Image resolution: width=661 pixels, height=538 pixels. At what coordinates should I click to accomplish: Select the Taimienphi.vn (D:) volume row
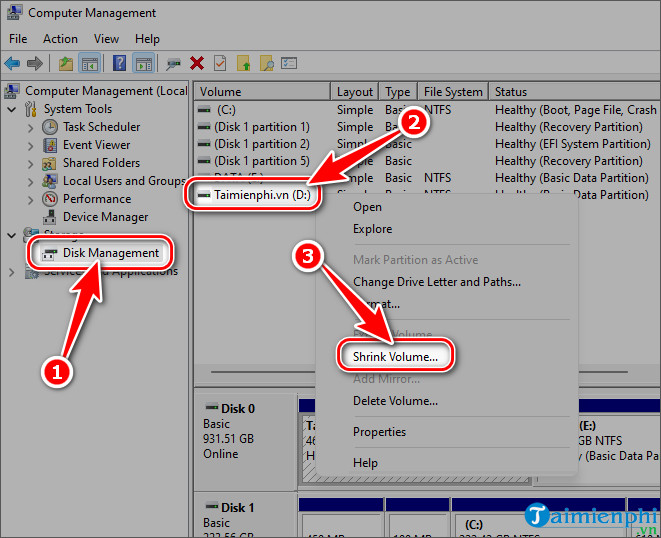click(x=254, y=195)
